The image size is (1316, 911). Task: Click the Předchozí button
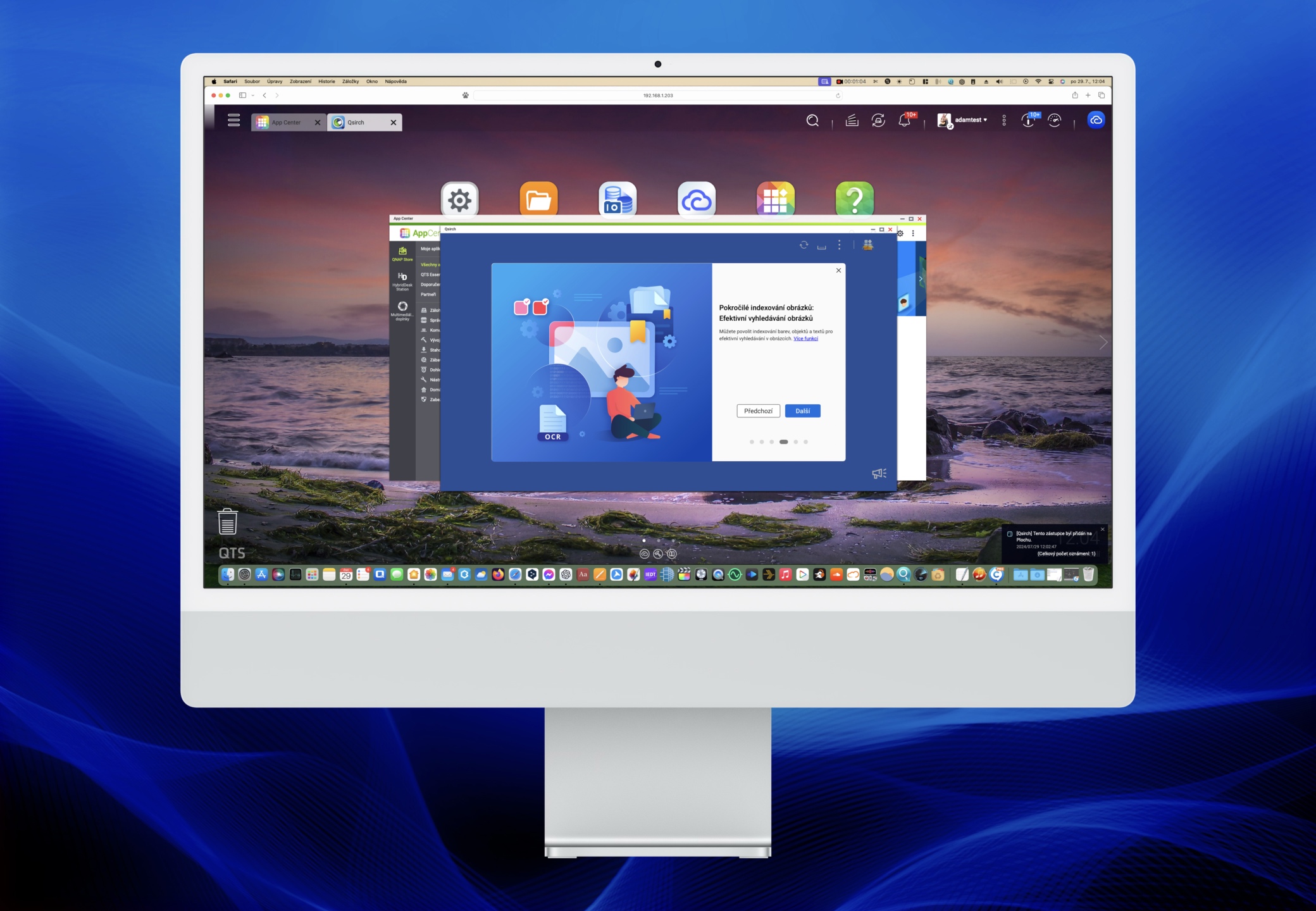point(758,411)
